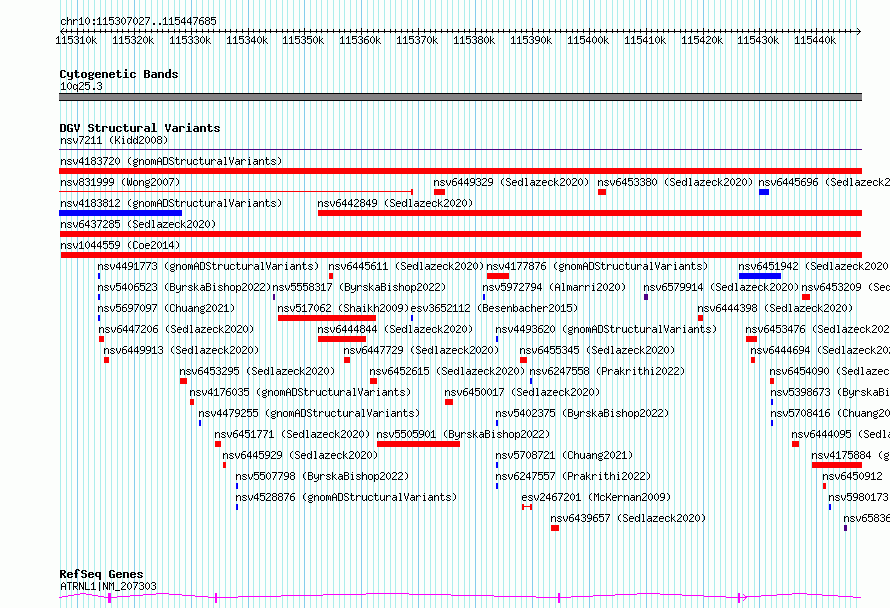Open the nsv6449329 (Sedlazeck2020) label
This screenshot has width=890, height=608.
coord(511,182)
